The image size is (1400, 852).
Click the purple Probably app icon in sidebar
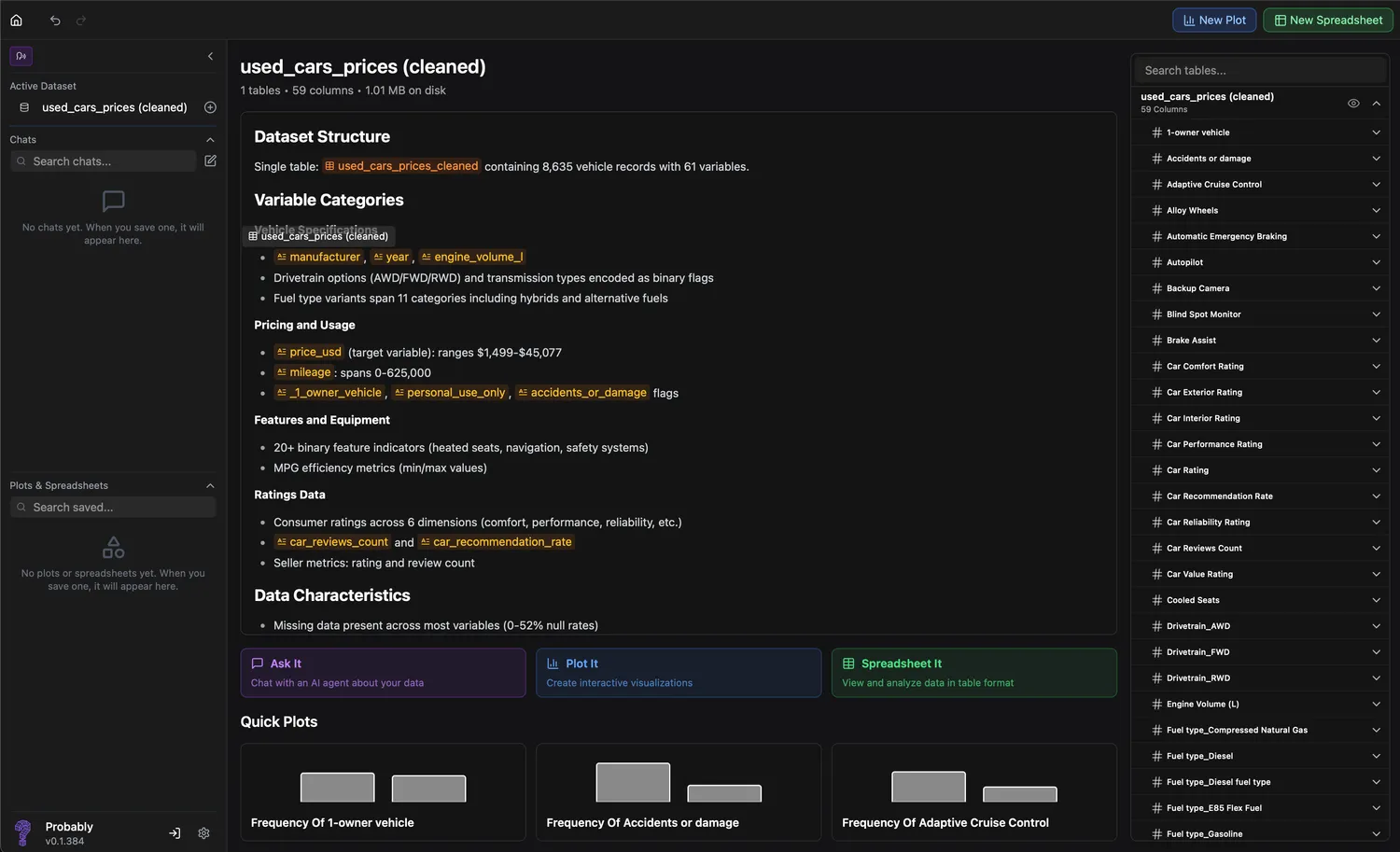pyautogui.click(x=21, y=56)
